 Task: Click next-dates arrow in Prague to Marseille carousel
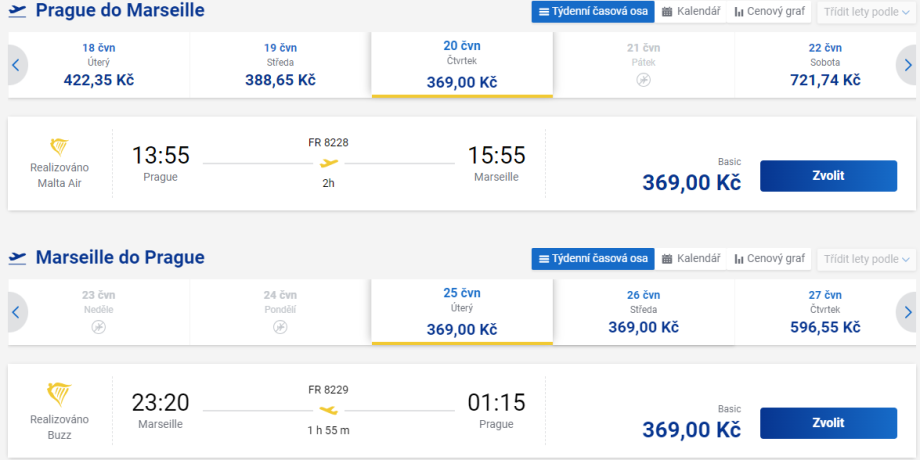[906, 65]
